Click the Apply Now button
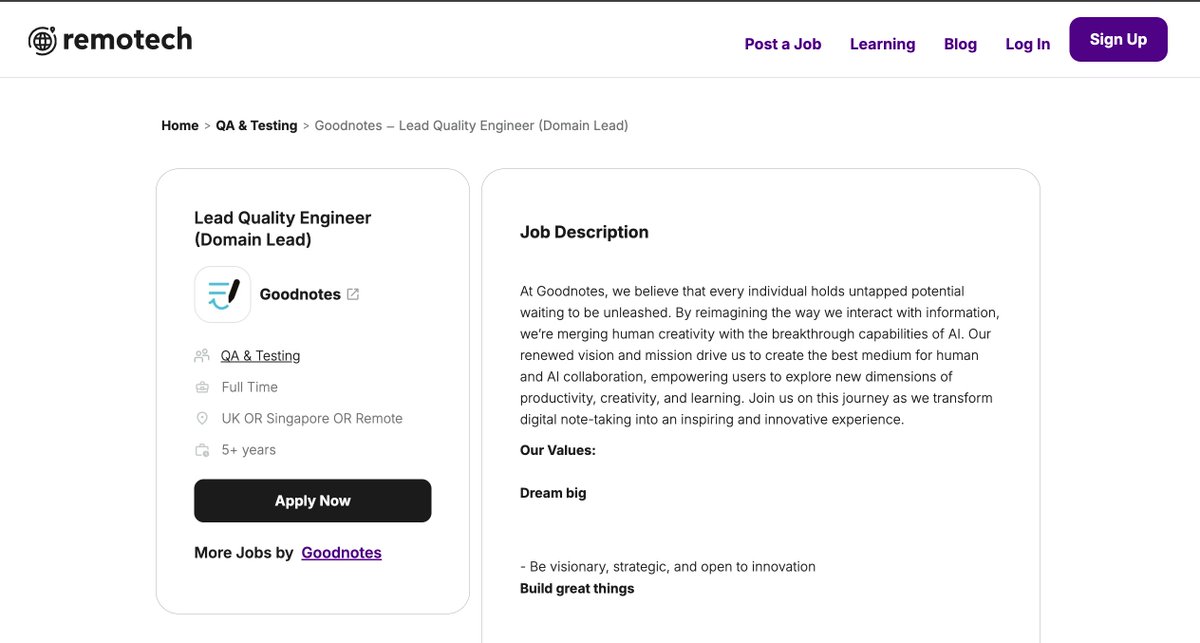The width and height of the screenshot is (1200, 643). click(312, 501)
